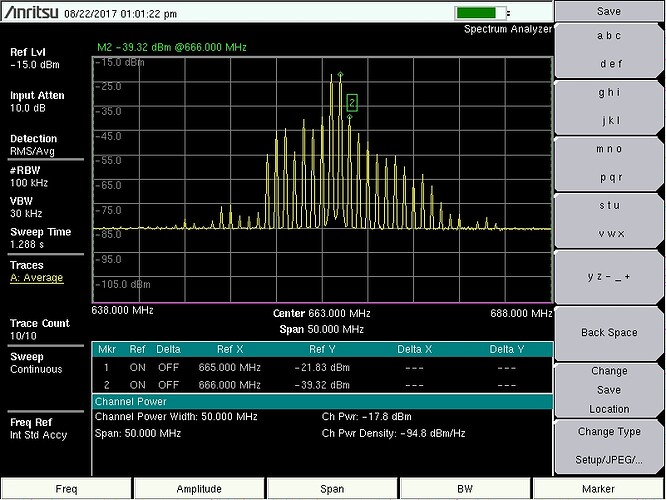666x500 pixels.
Task: Select the 'g h i j k l' character key
Action: [608, 105]
